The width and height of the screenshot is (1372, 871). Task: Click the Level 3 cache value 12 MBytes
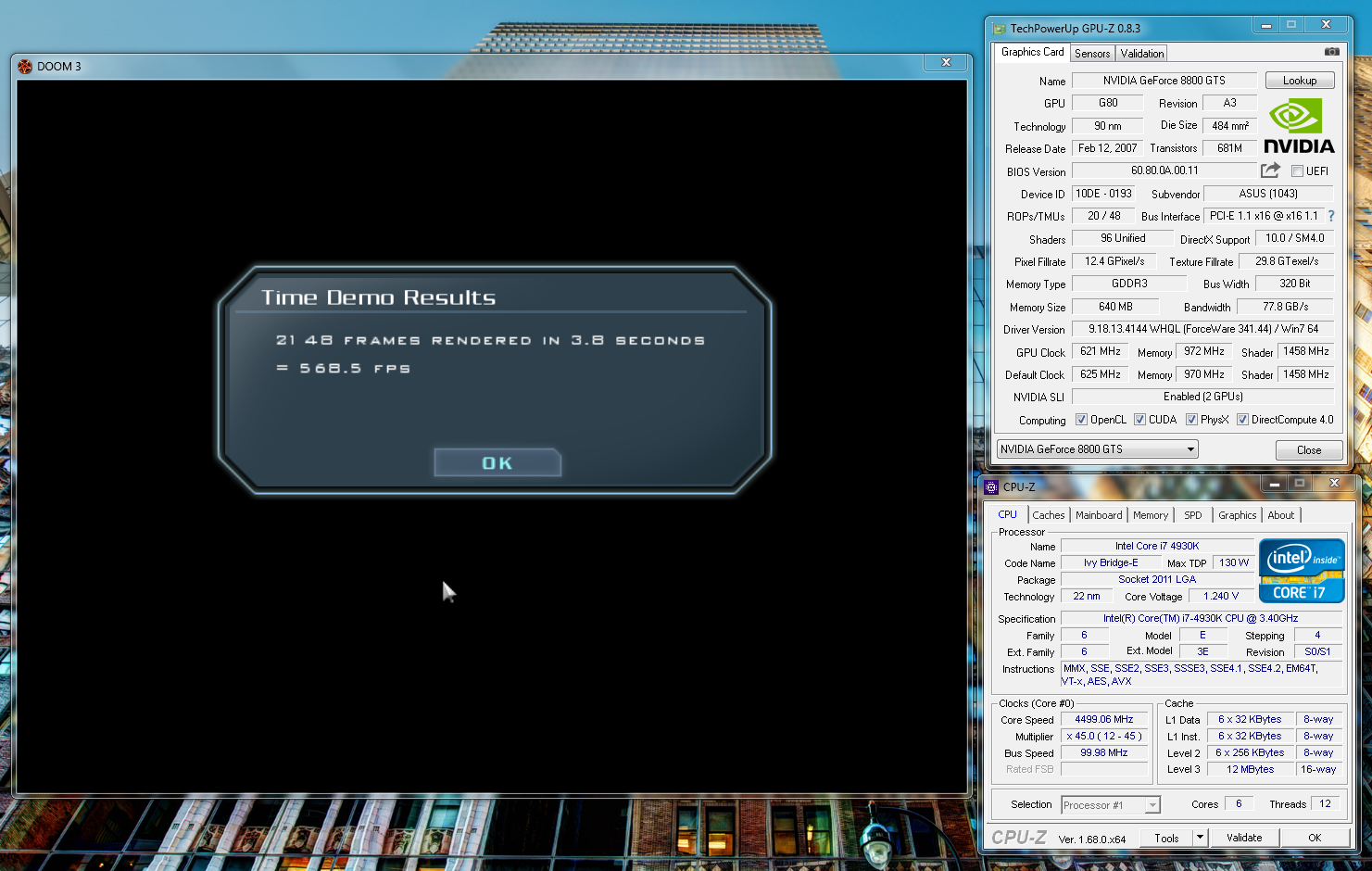(x=1250, y=770)
